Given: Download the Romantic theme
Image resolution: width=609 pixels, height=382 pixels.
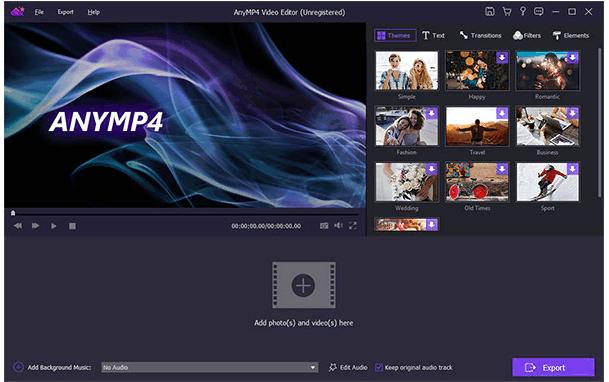Looking at the screenshot, I should pos(572,57).
